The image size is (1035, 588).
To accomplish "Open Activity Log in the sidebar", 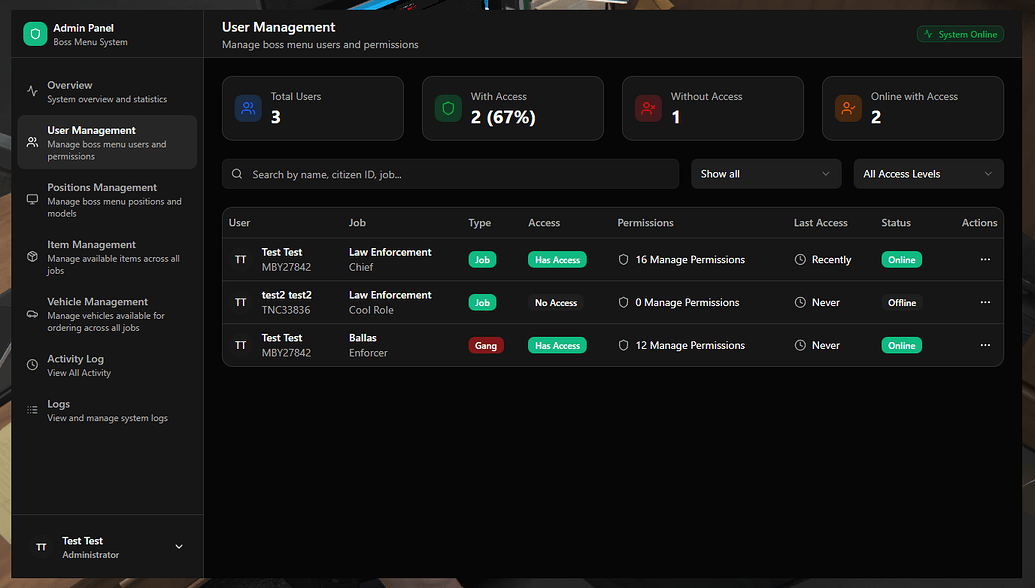I will pyautogui.click(x=107, y=365).
